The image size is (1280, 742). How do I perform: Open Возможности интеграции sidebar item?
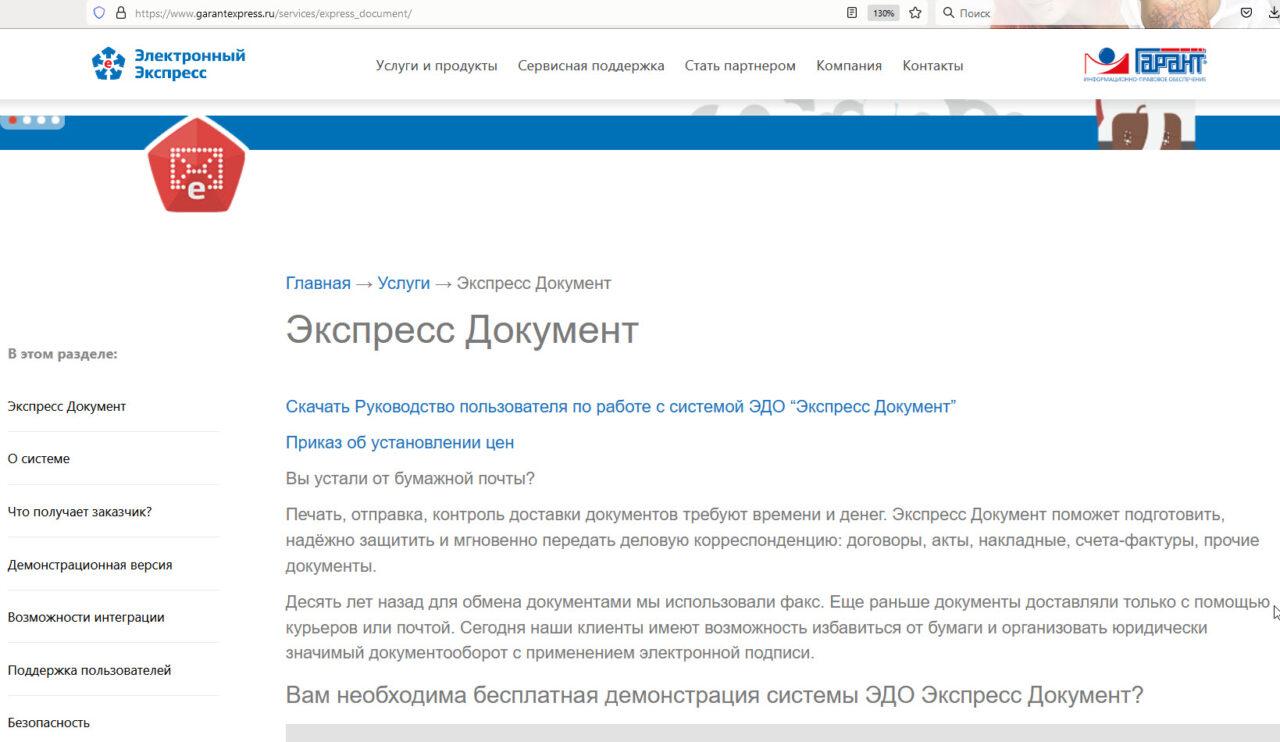tap(86, 617)
